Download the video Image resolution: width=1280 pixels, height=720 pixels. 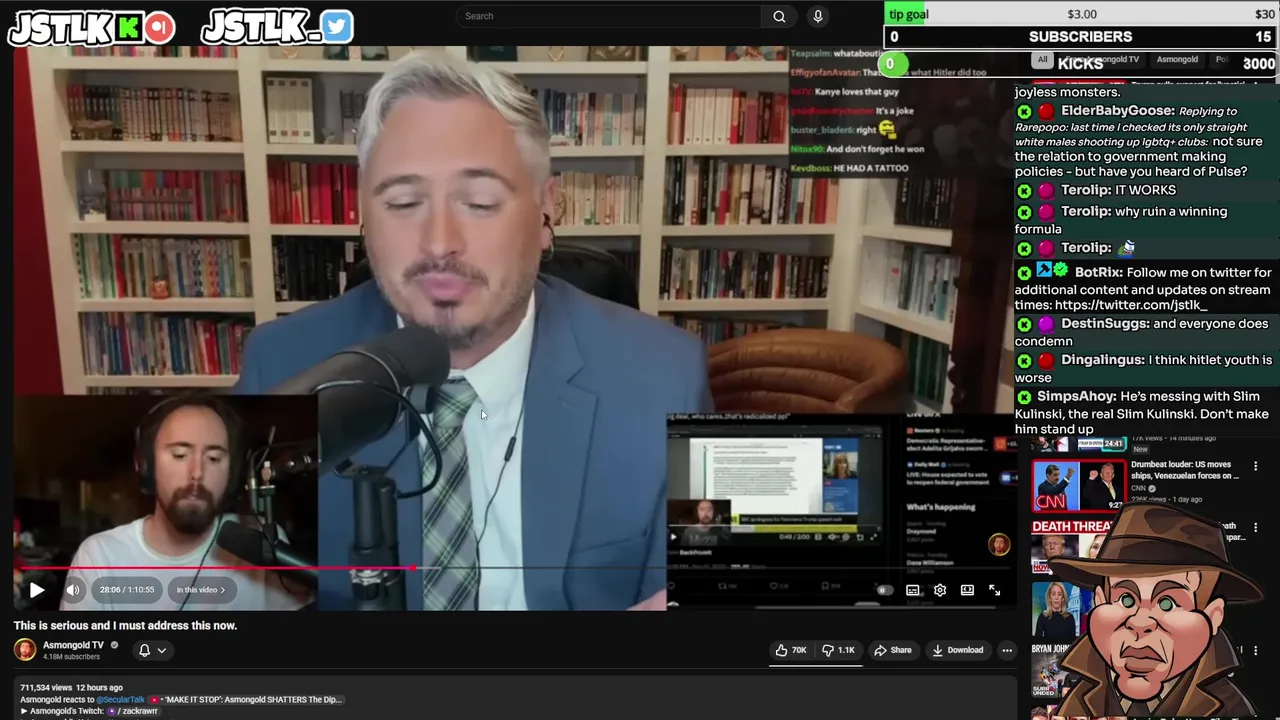tap(957, 650)
